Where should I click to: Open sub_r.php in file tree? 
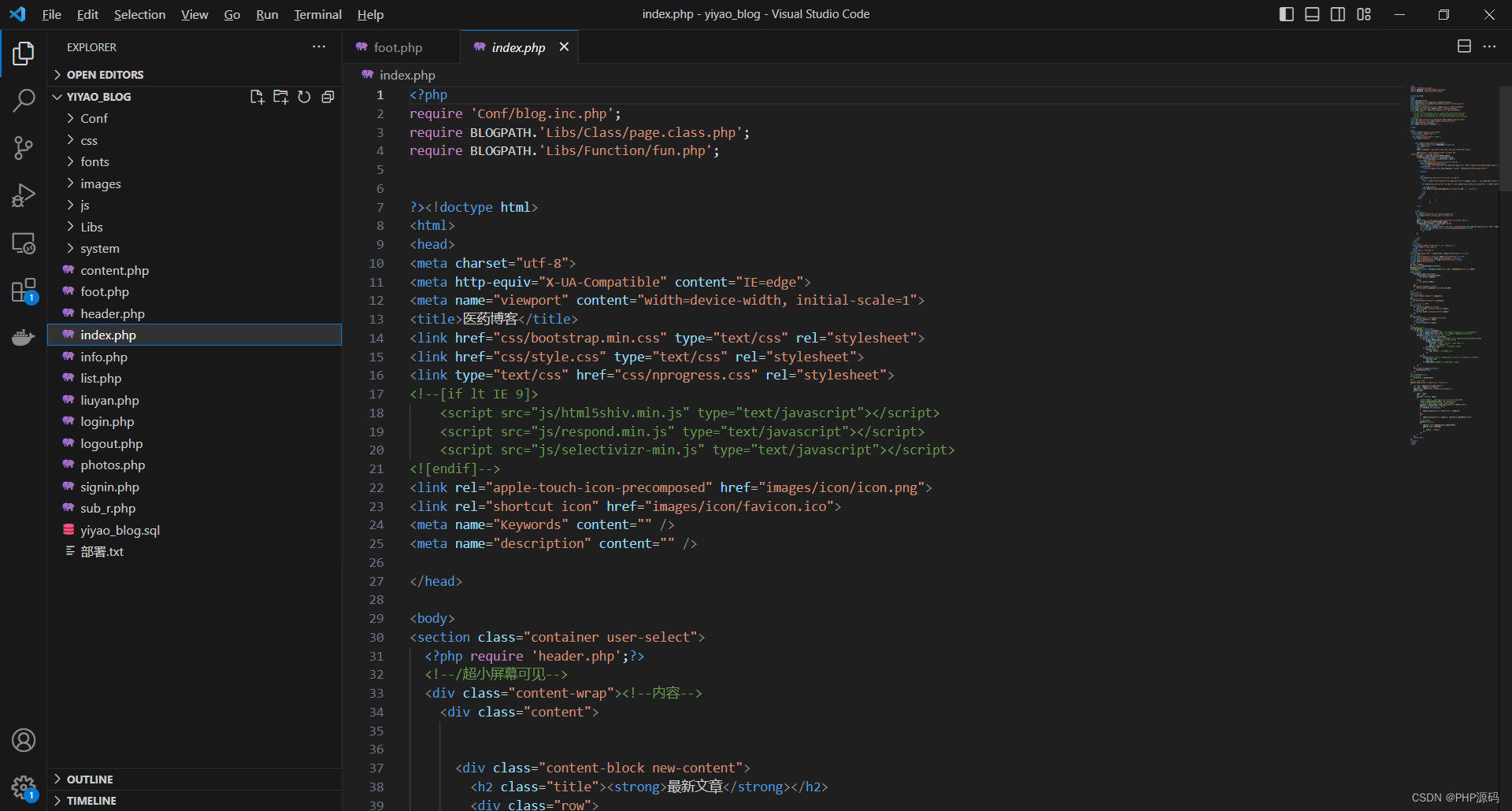click(195, 508)
